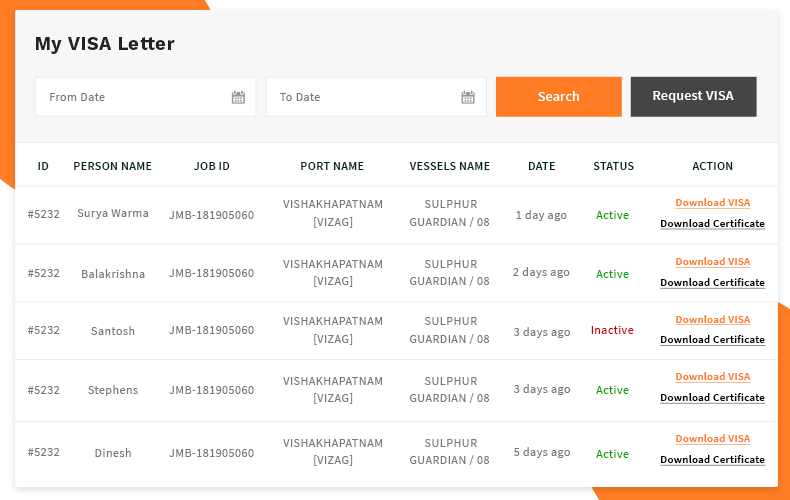The height and width of the screenshot is (500, 790).
Task: Download VISA for Stephens
Action: pos(712,377)
